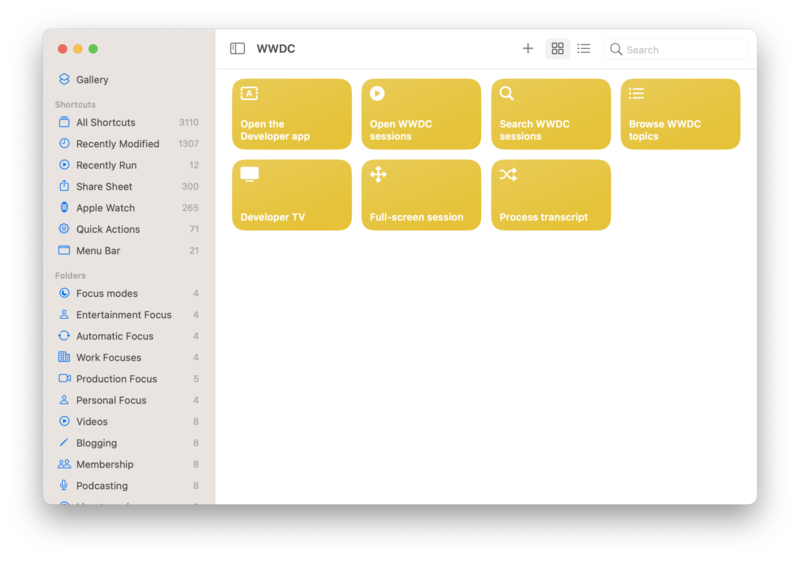The height and width of the screenshot is (561, 800).
Task: Switch to grid view
Action: [x=557, y=49]
